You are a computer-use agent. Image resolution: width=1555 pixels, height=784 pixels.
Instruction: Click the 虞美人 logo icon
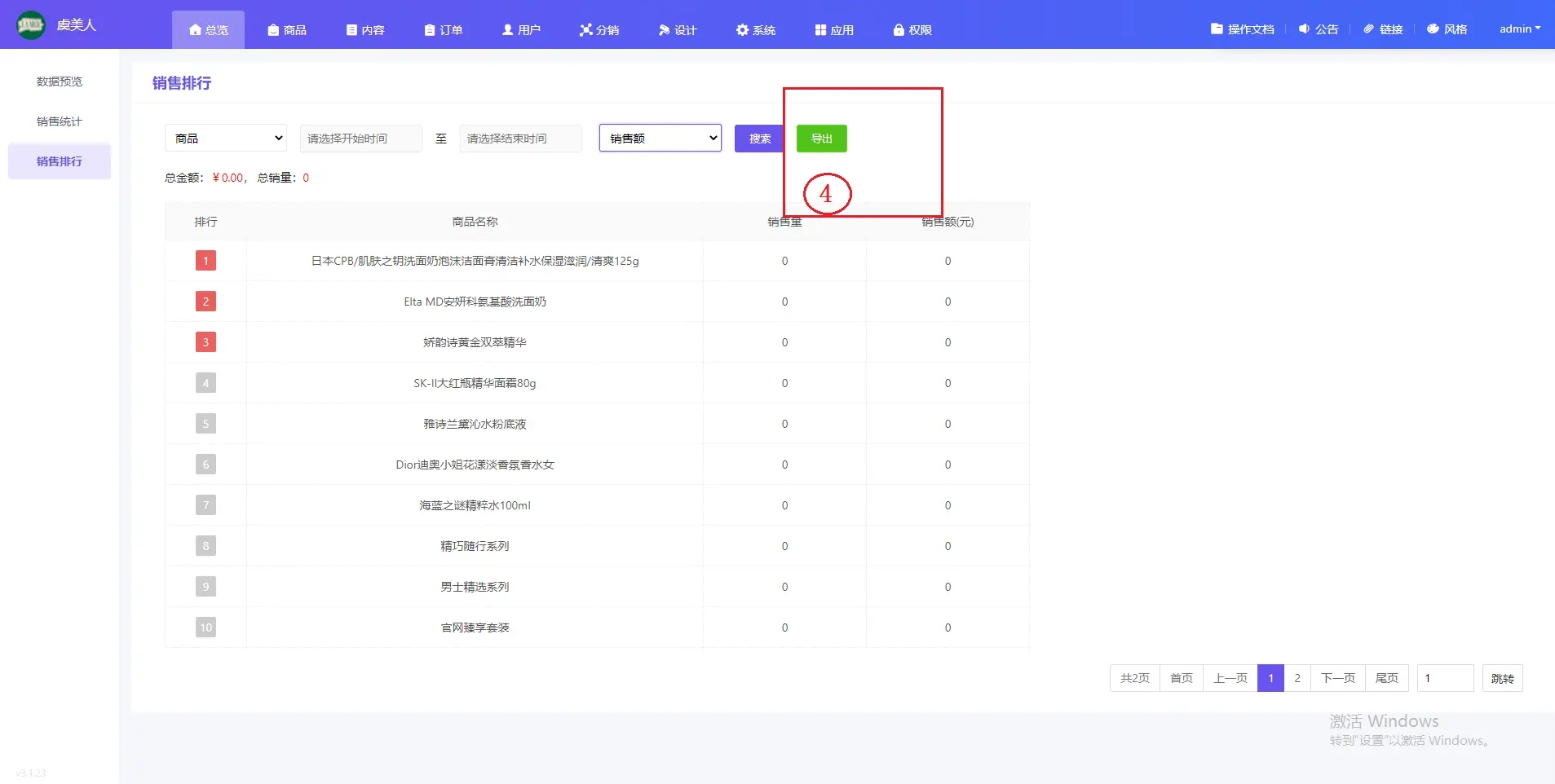31,25
